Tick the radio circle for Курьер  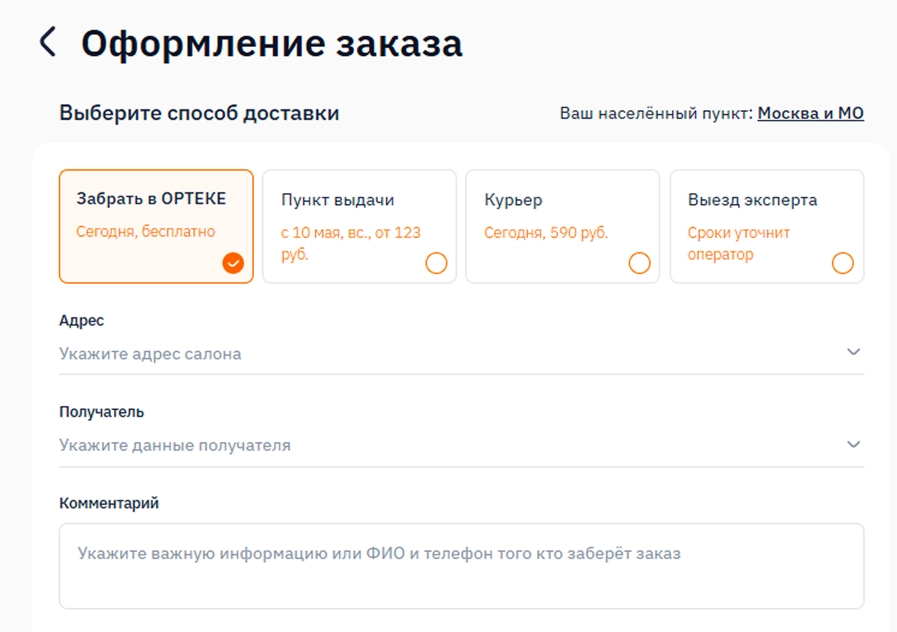(640, 263)
